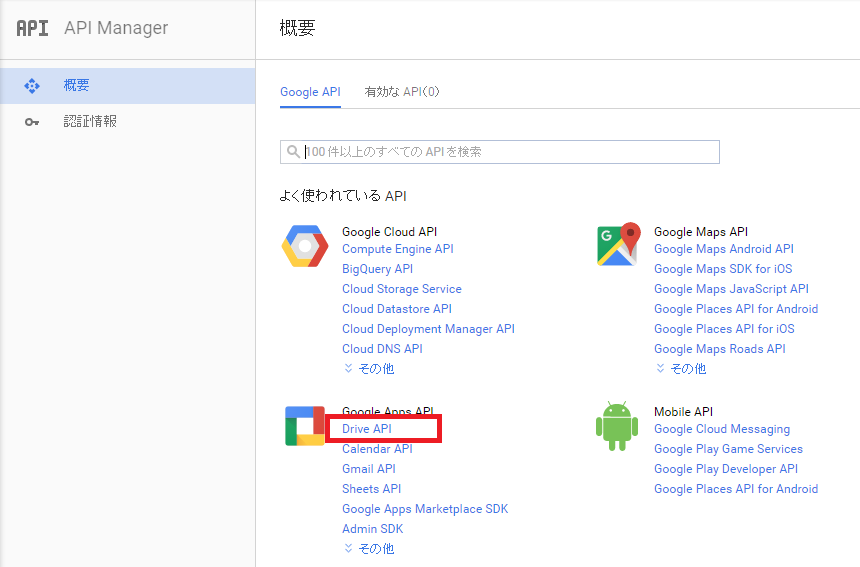
Task: Open the Gmail API link
Action: tap(369, 469)
